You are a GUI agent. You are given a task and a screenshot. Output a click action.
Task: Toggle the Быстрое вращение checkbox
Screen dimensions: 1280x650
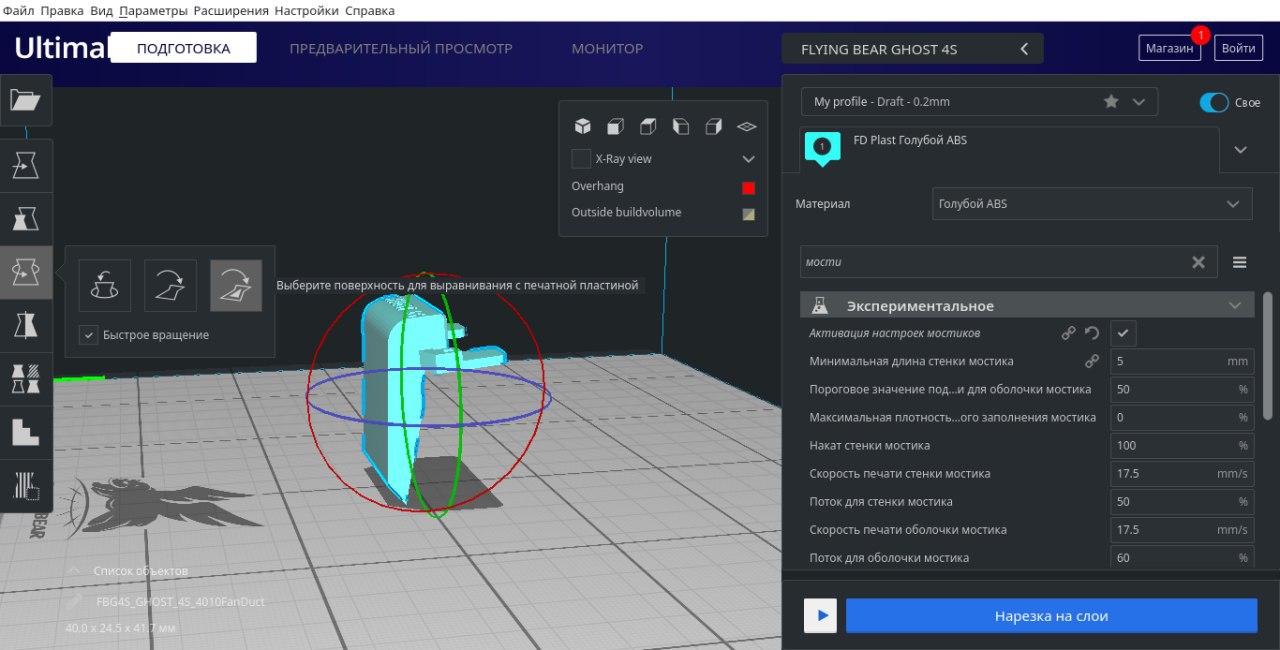(88, 335)
